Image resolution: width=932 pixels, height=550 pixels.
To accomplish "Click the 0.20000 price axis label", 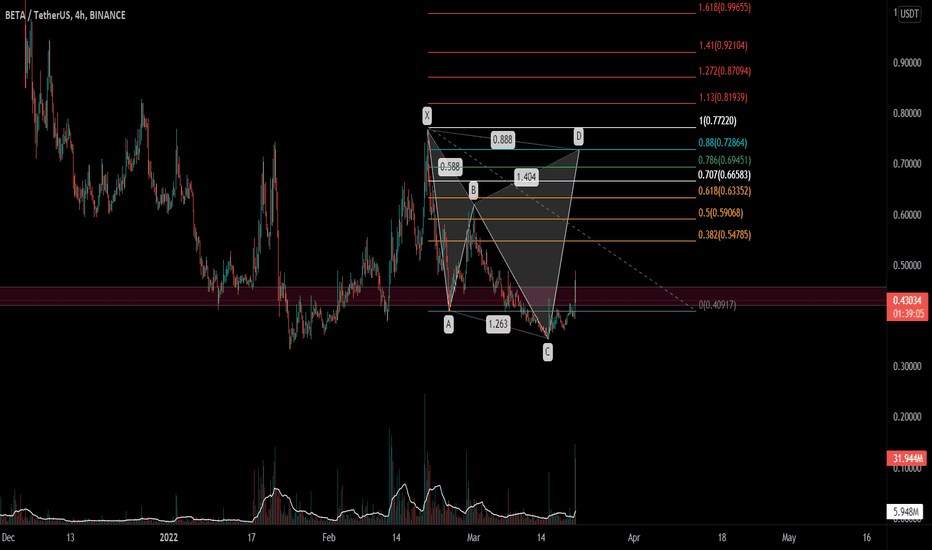I will click(x=907, y=417).
